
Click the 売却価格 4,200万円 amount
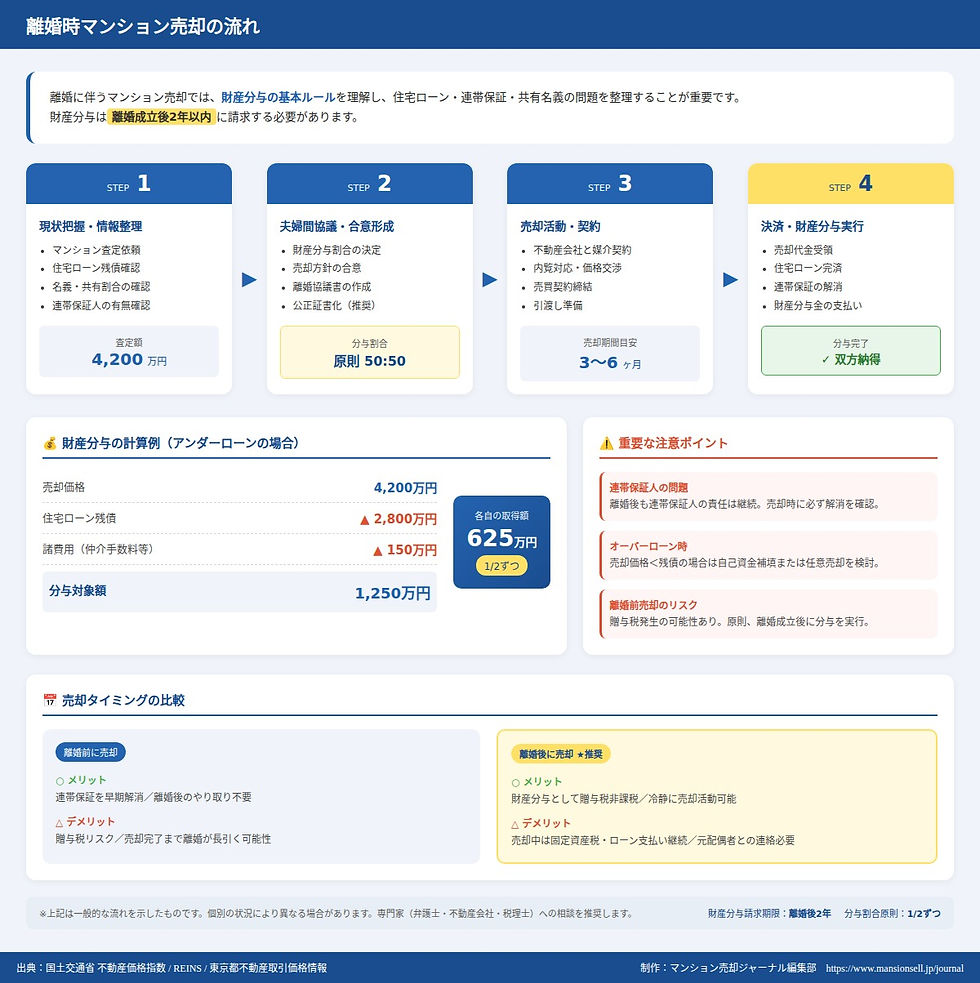click(406, 488)
